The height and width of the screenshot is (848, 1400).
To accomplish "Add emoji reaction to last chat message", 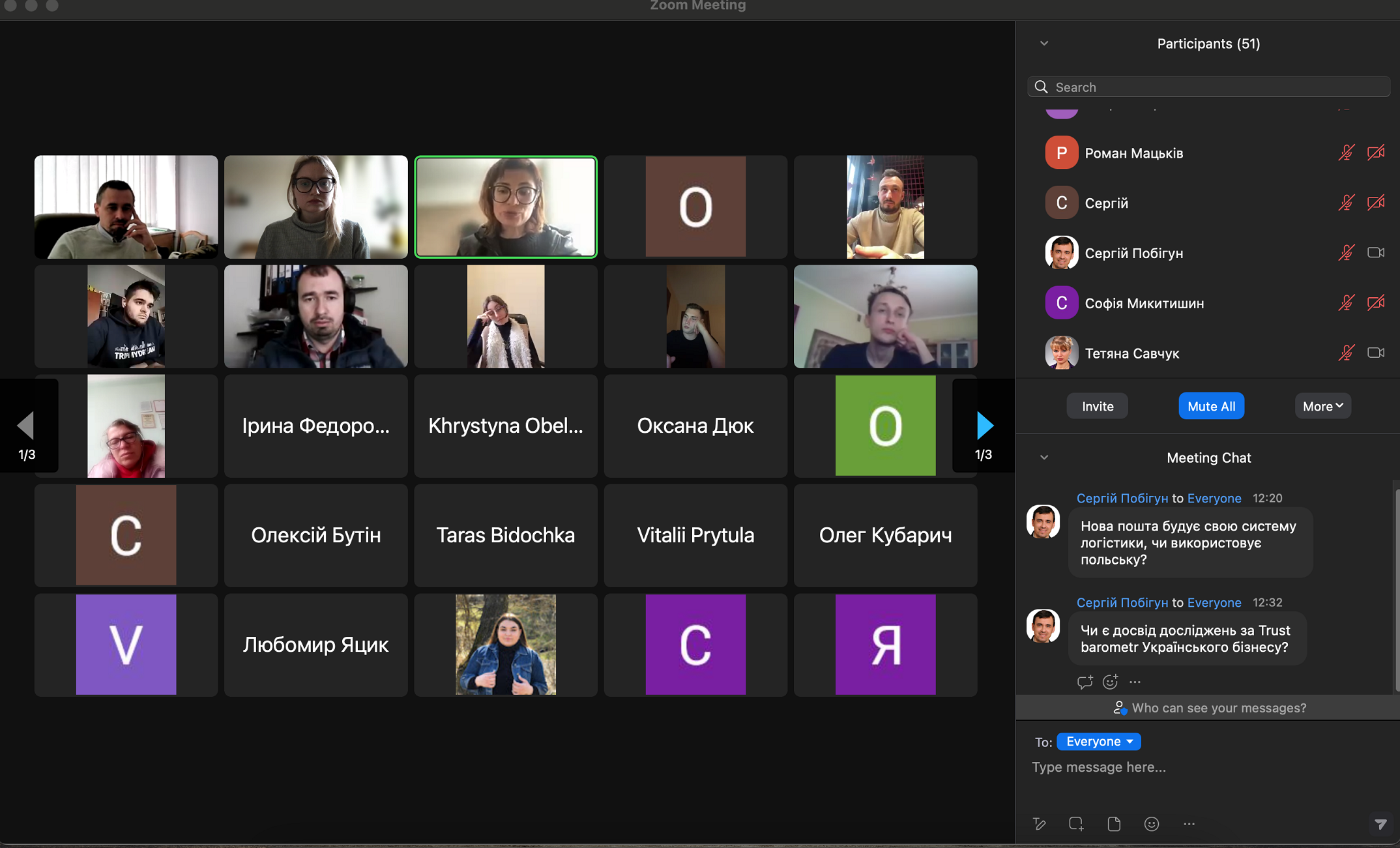I will click(x=1110, y=682).
